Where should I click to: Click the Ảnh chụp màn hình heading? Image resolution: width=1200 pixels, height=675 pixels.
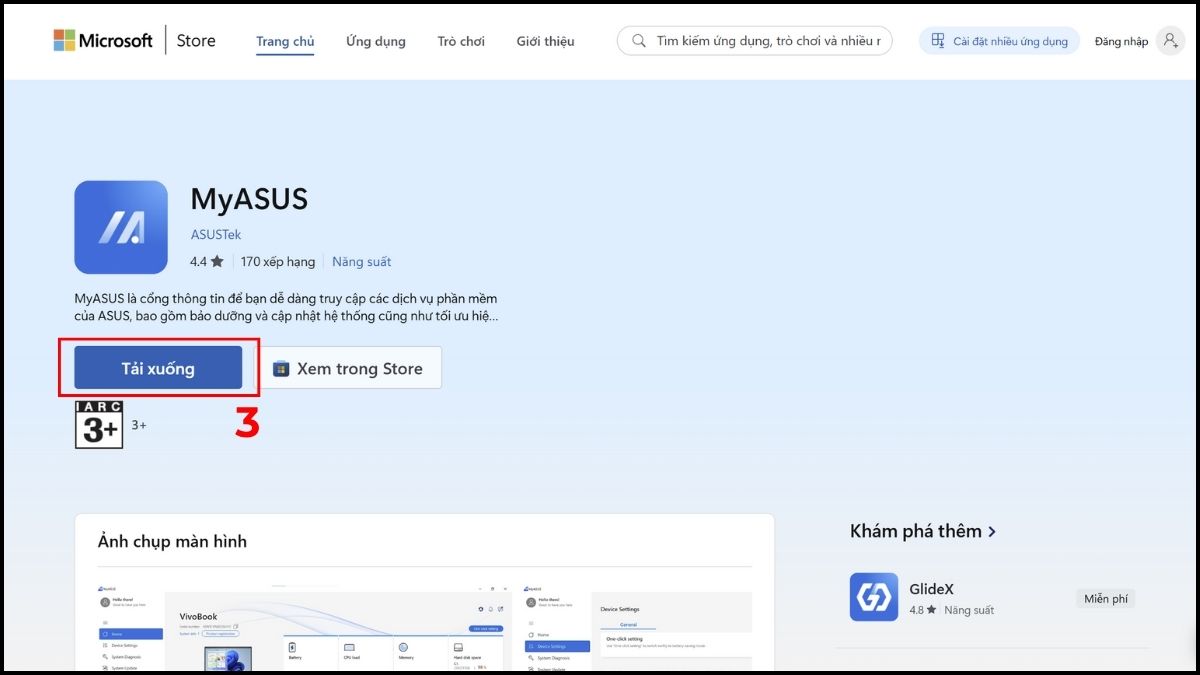[x=172, y=541]
